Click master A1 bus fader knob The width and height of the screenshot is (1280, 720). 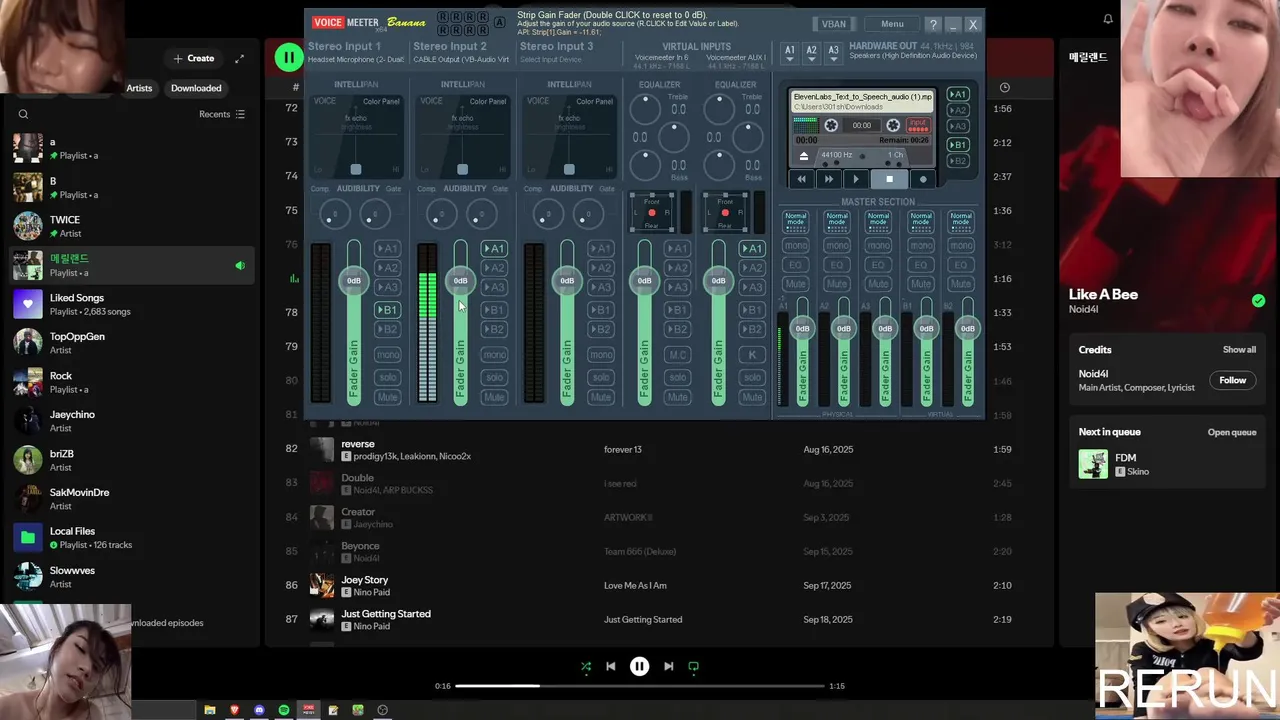click(x=802, y=328)
